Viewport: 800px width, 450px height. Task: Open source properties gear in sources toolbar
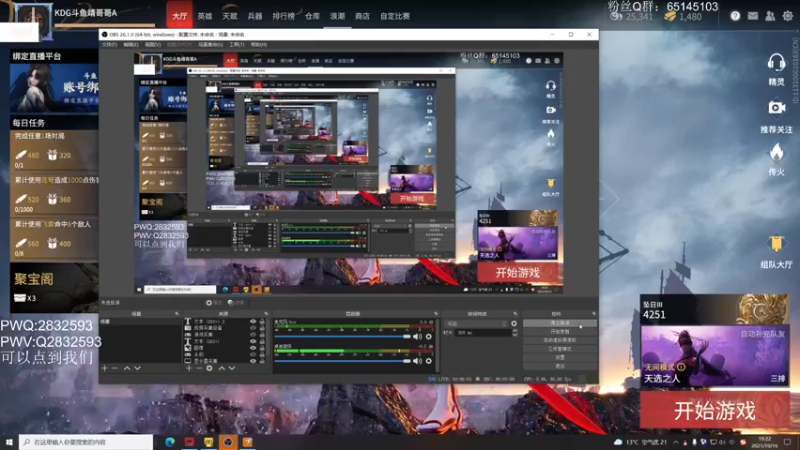[209, 368]
